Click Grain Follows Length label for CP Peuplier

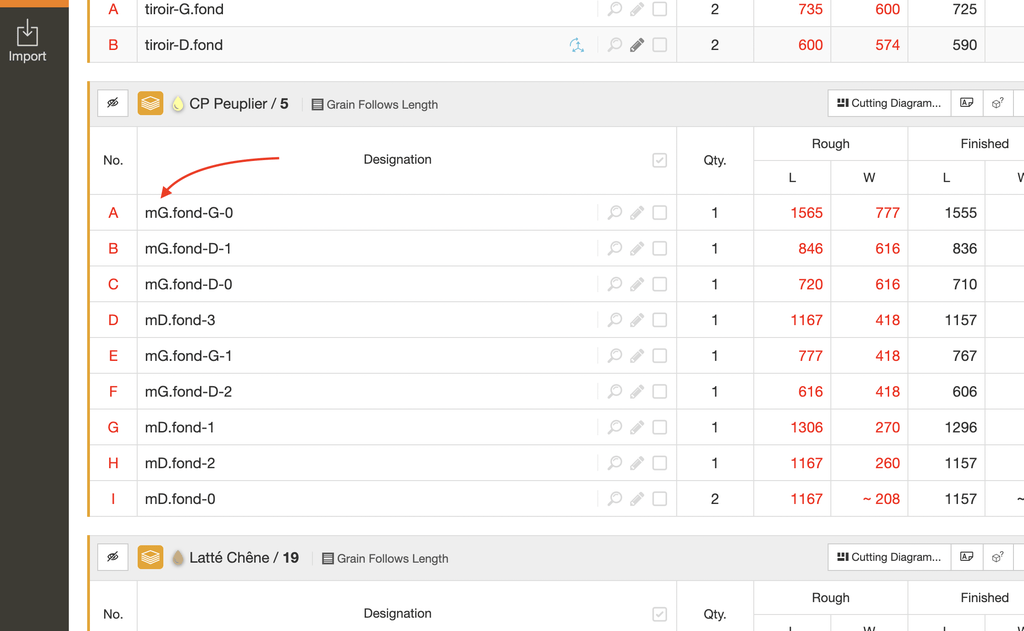click(375, 105)
